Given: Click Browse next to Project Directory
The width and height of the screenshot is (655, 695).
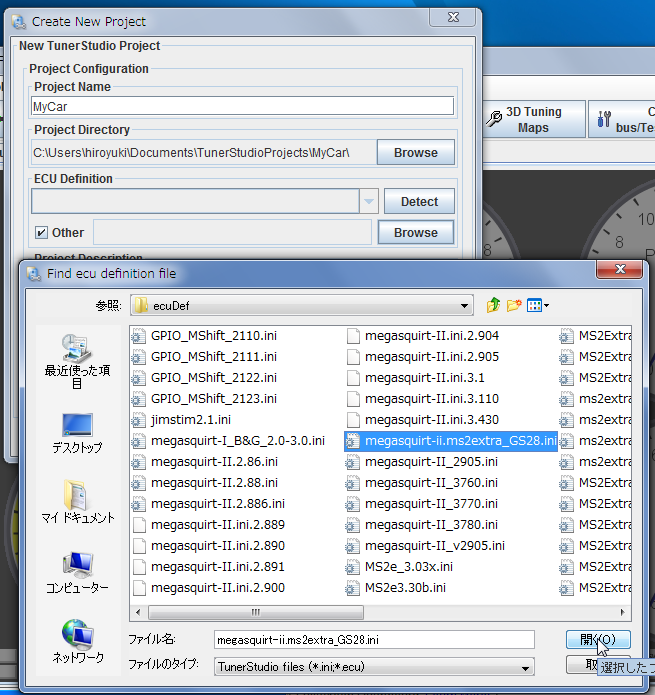Looking at the screenshot, I should tap(416, 152).
